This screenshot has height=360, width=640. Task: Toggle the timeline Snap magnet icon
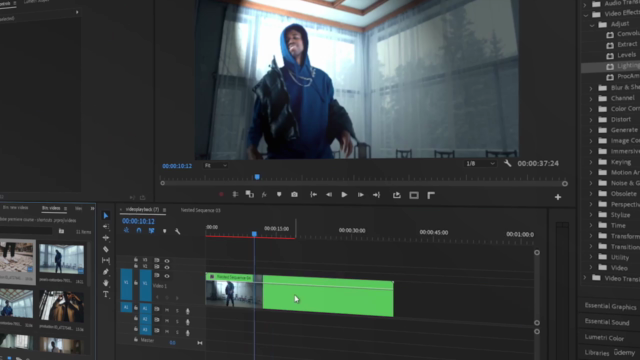tap(139, 231)
